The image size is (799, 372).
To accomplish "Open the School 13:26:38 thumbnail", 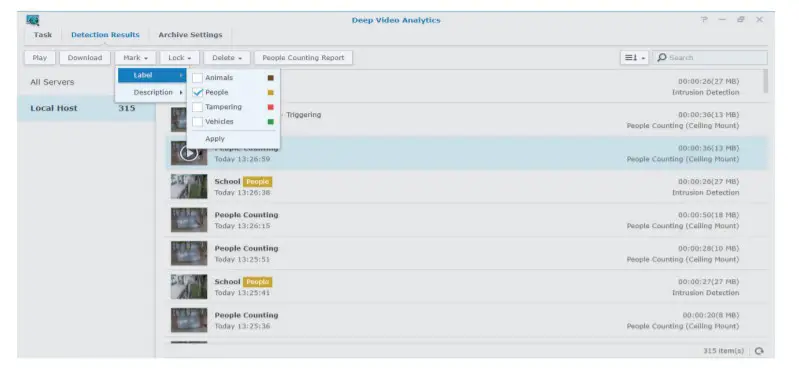I will click(189, 187).
